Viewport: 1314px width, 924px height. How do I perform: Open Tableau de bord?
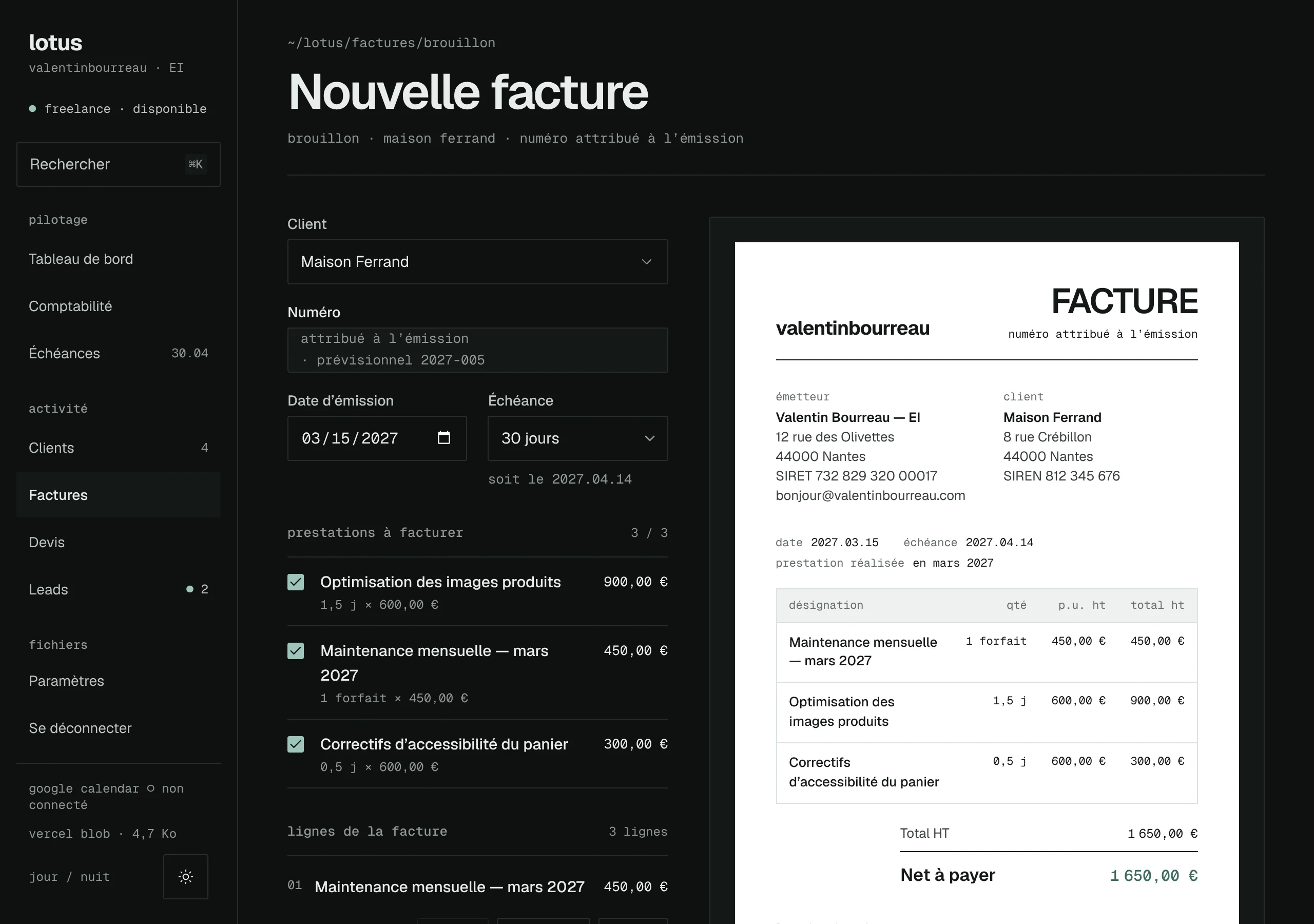pyautogui.click(x=119, y=259)
